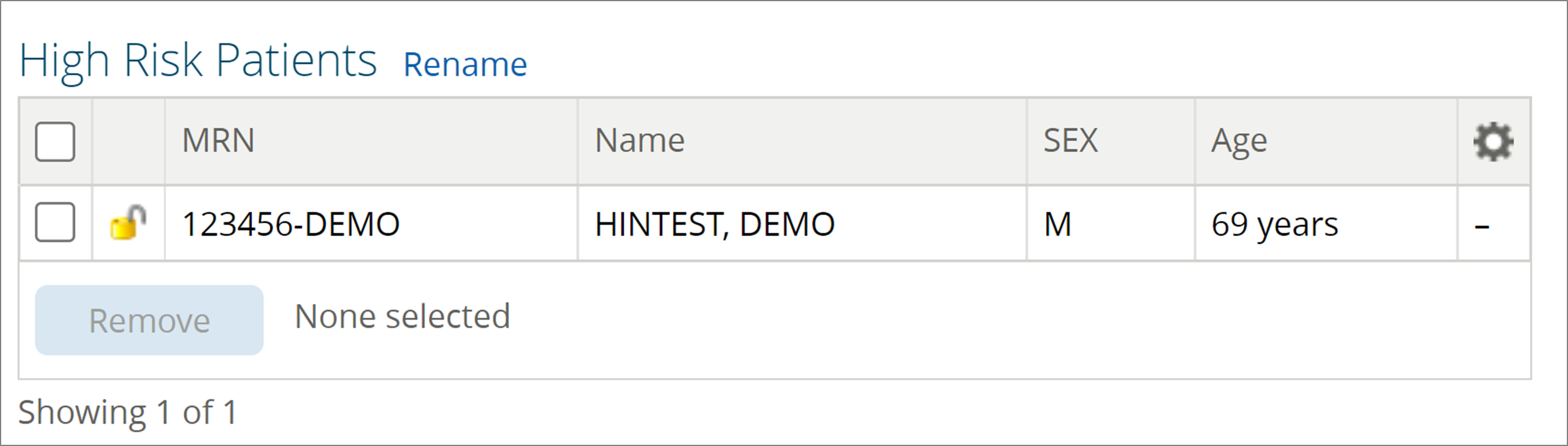Click the Rename link beside list title
This screenshot has width=1568, height=446.
(465, 64)
